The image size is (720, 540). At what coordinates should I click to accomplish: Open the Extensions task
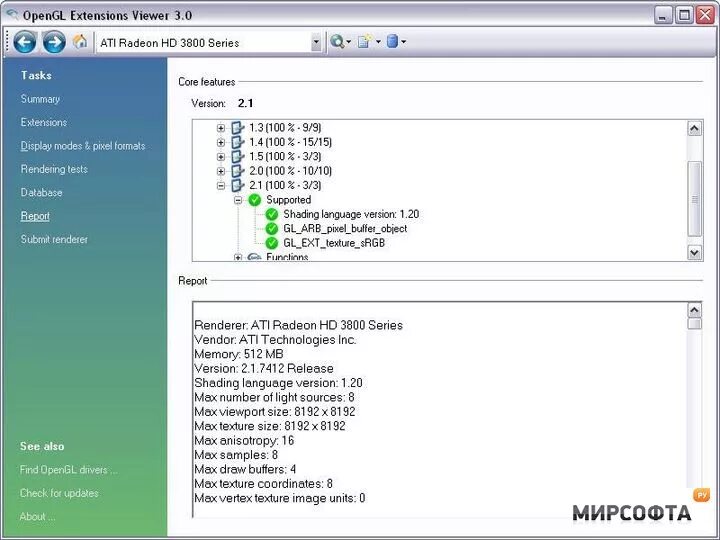44,122
